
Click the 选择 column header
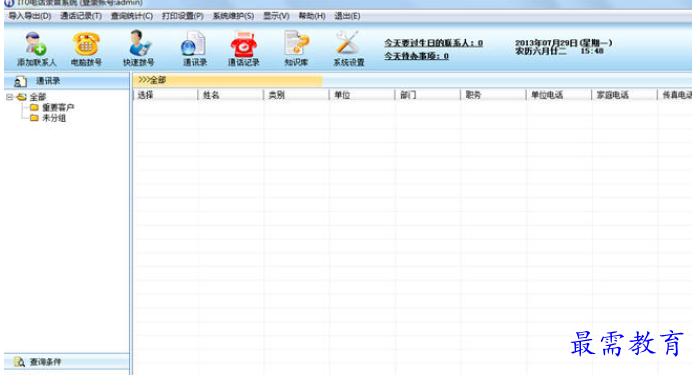tap(165, 95)
